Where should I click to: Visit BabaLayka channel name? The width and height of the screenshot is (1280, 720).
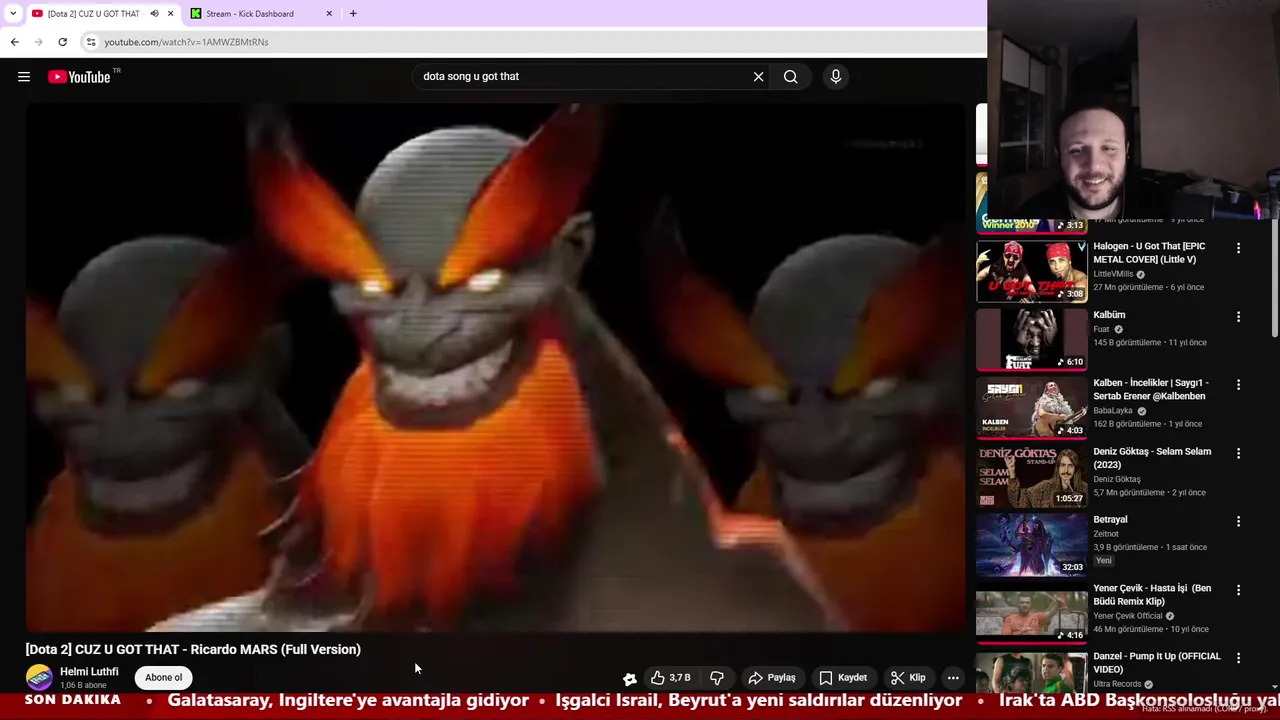[1113, 411]
